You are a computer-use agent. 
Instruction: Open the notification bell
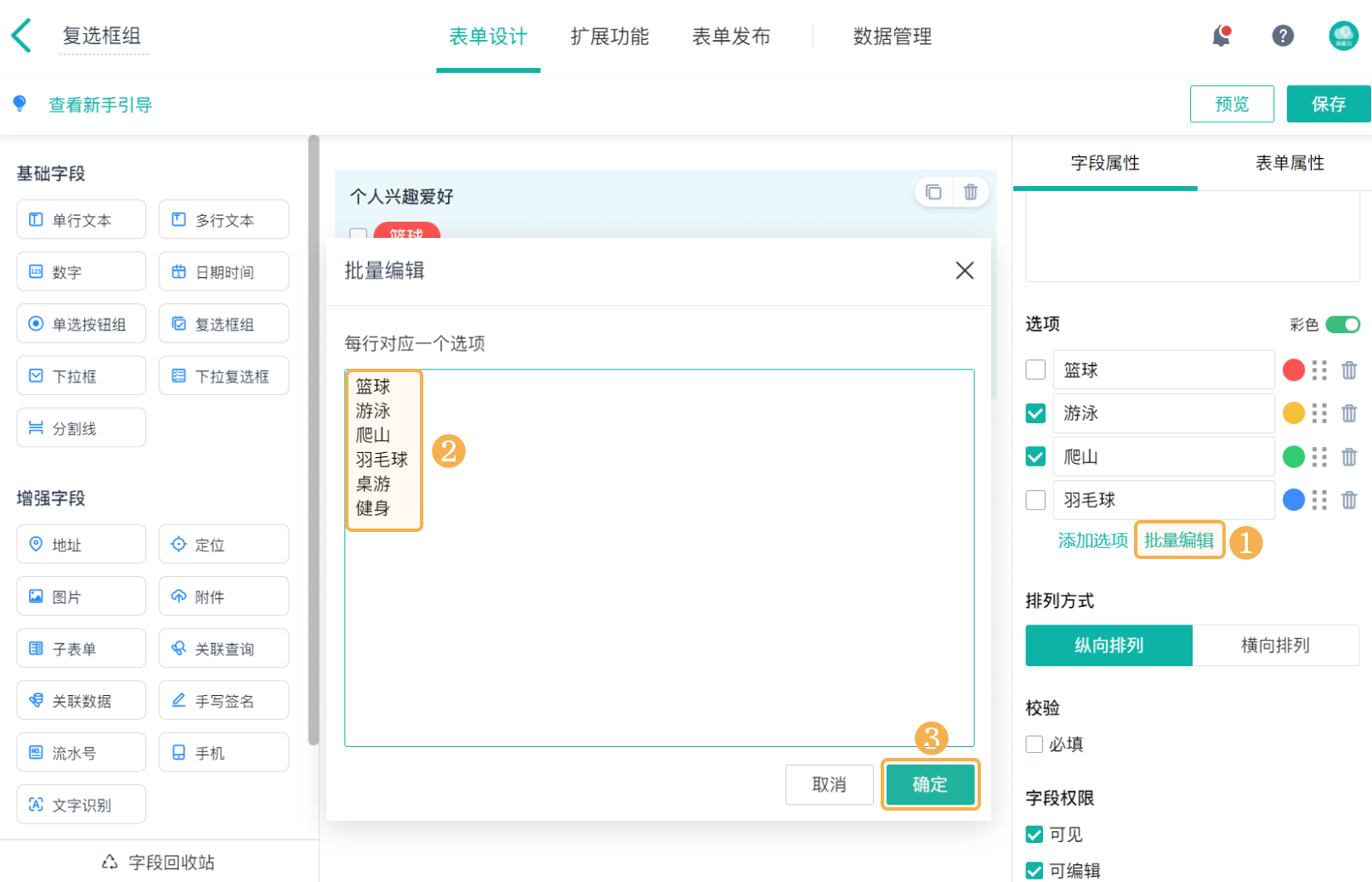pyautogui.click(x=1222, y=36)
